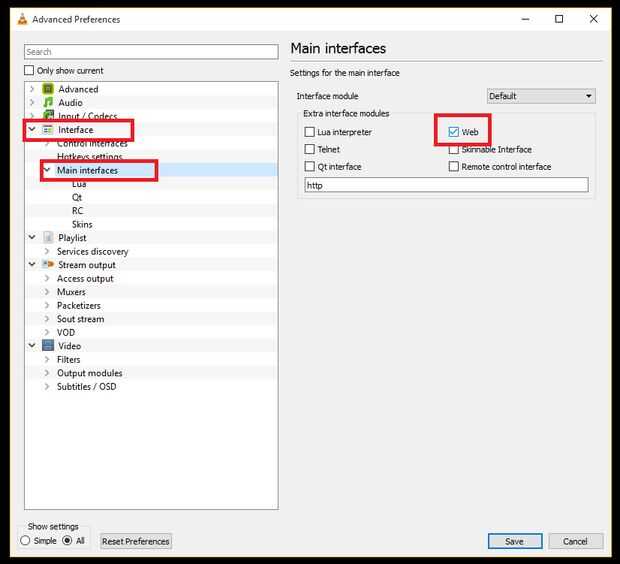Tick the Lua interpreter checkbox
620x564 pixels.
tap(310, 132)
